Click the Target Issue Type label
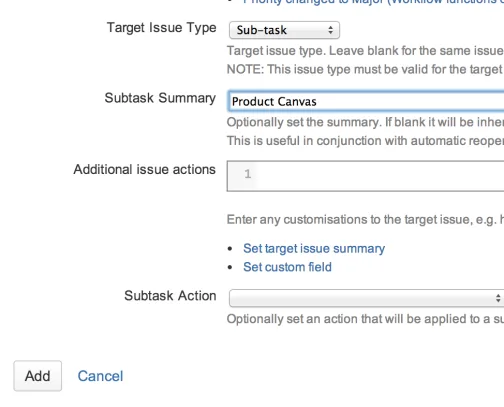 [x=162, y=28]
